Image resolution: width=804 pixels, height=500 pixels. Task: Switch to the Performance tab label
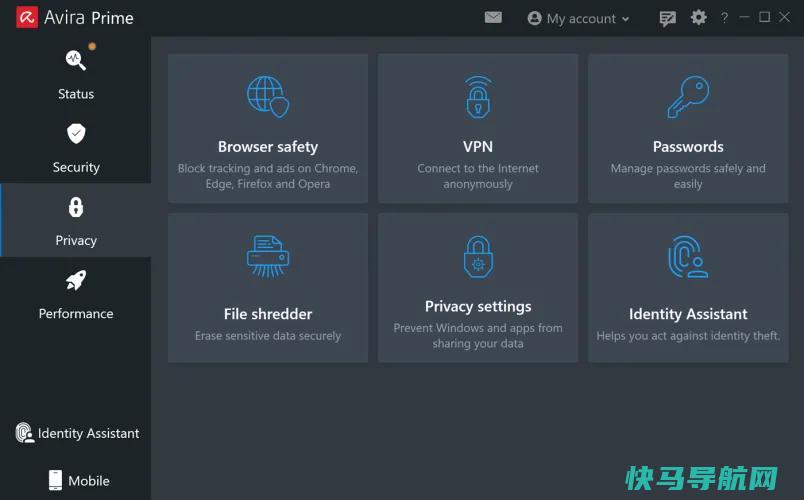[76, 313]
